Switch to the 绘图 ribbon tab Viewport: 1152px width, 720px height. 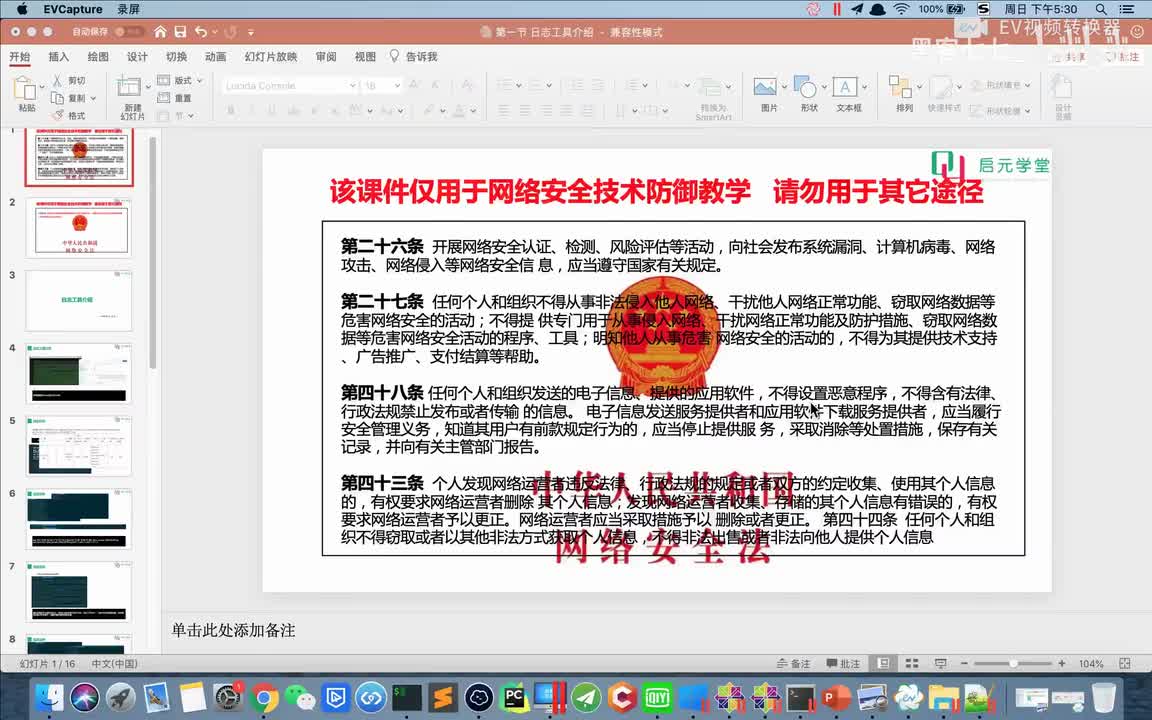coord(98,57)
